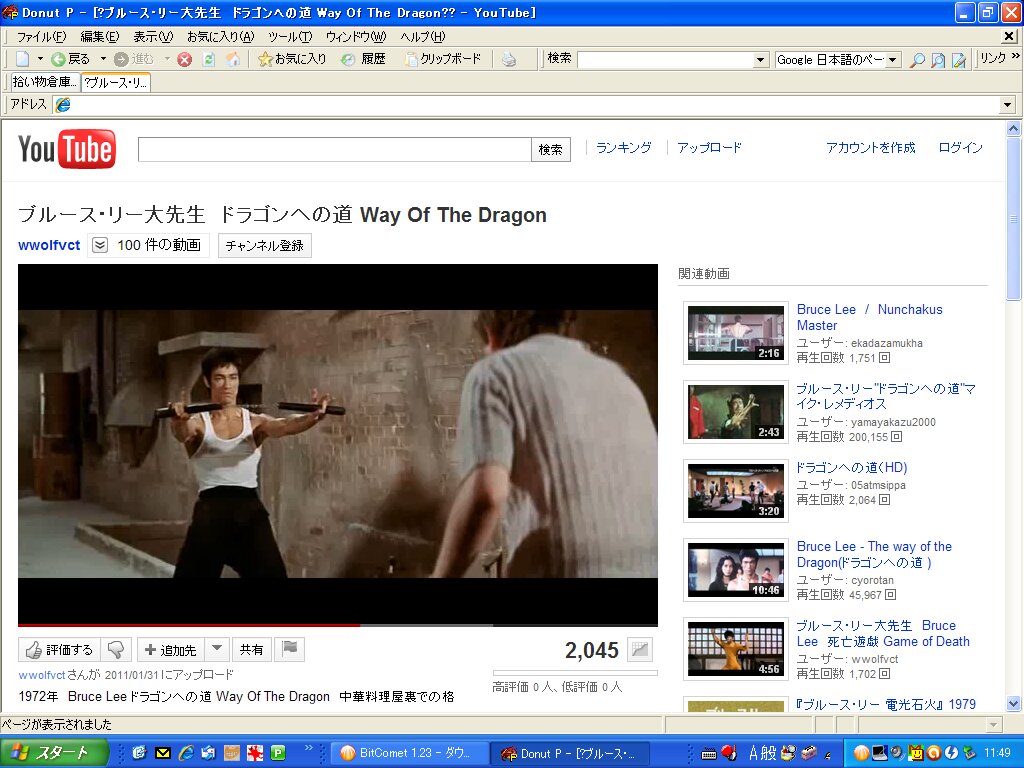
Task: Click the flag report icon under video
Action: [289, 649]
